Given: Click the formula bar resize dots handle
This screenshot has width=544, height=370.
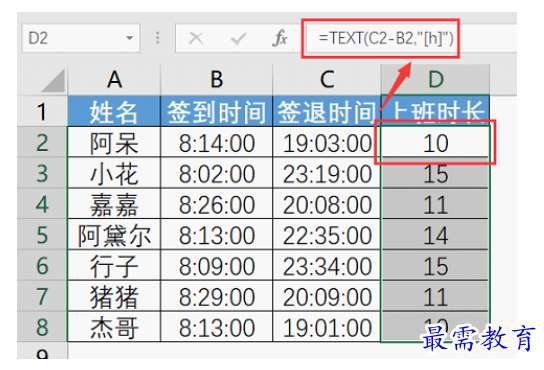Looking at the screenshot, I should [x=158, y=38].
